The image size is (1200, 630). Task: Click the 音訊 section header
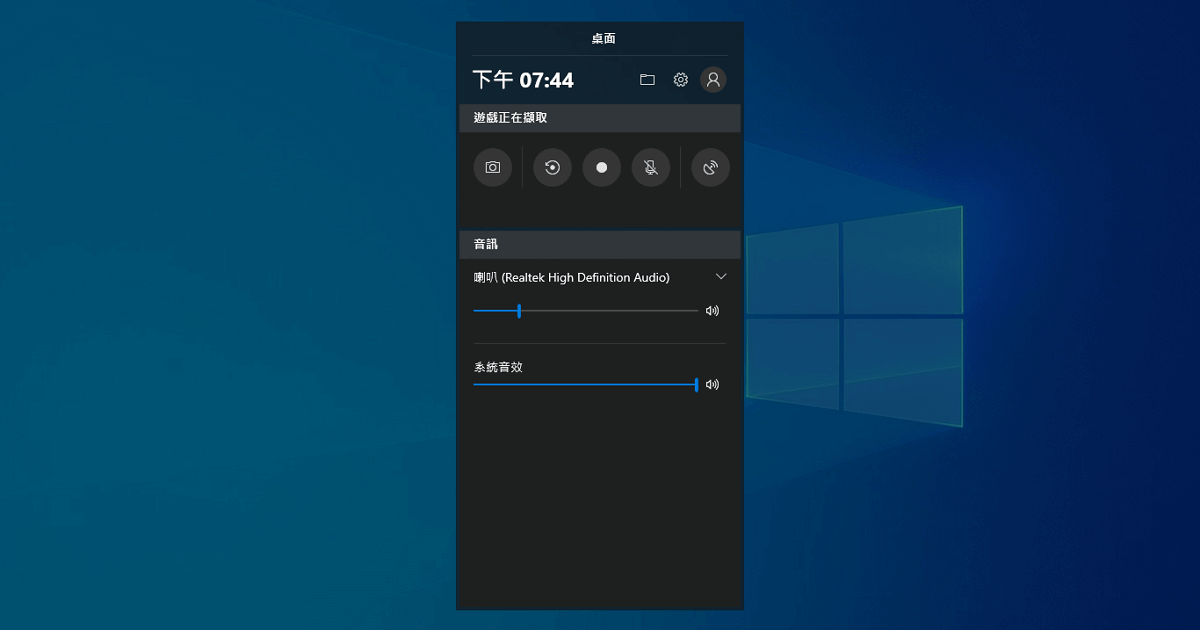tap(600, 244)
